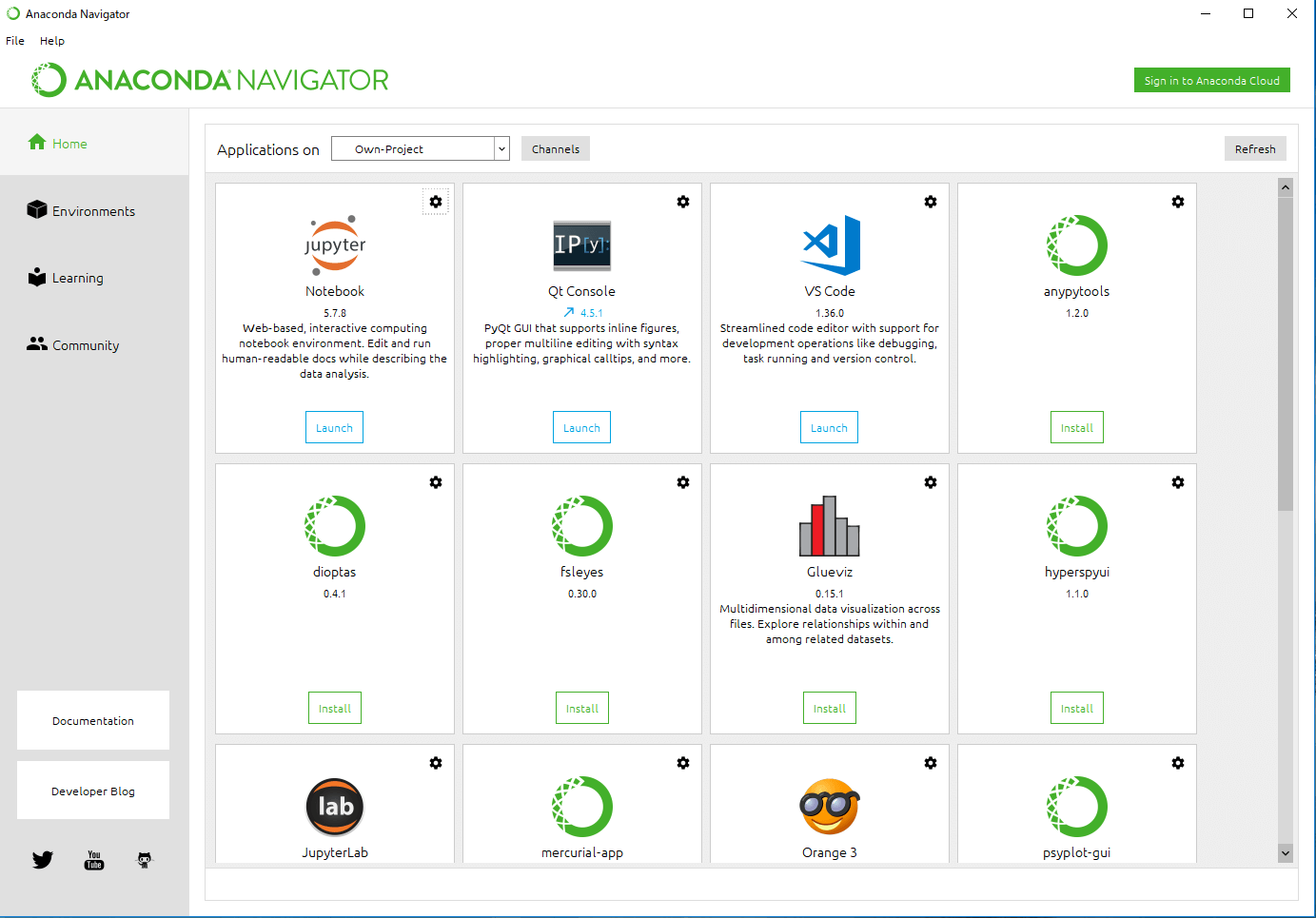Open settings gear on VS Code card
This screenshot has width=1316, height=918.
[x=931, y=202]
